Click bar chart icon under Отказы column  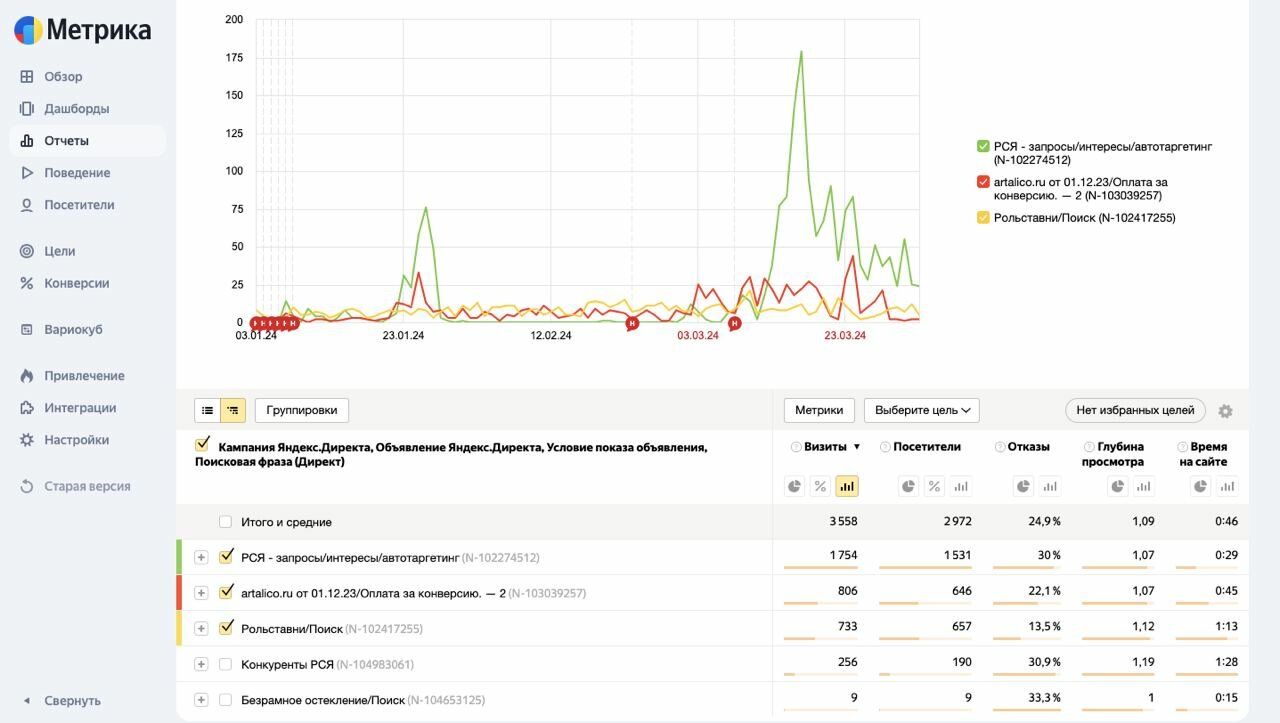(1050, 486)
